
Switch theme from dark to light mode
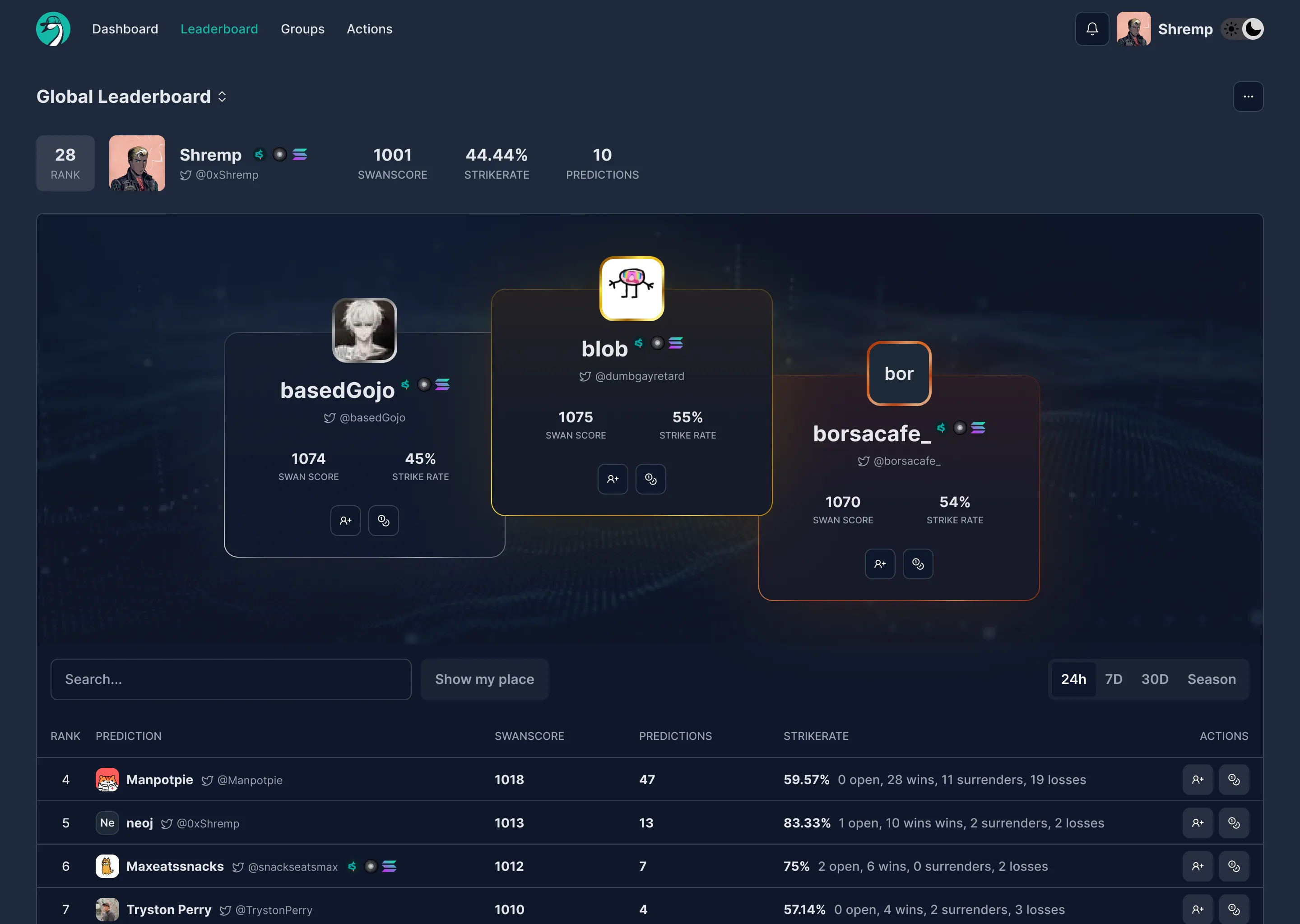tap(1231, 28)
